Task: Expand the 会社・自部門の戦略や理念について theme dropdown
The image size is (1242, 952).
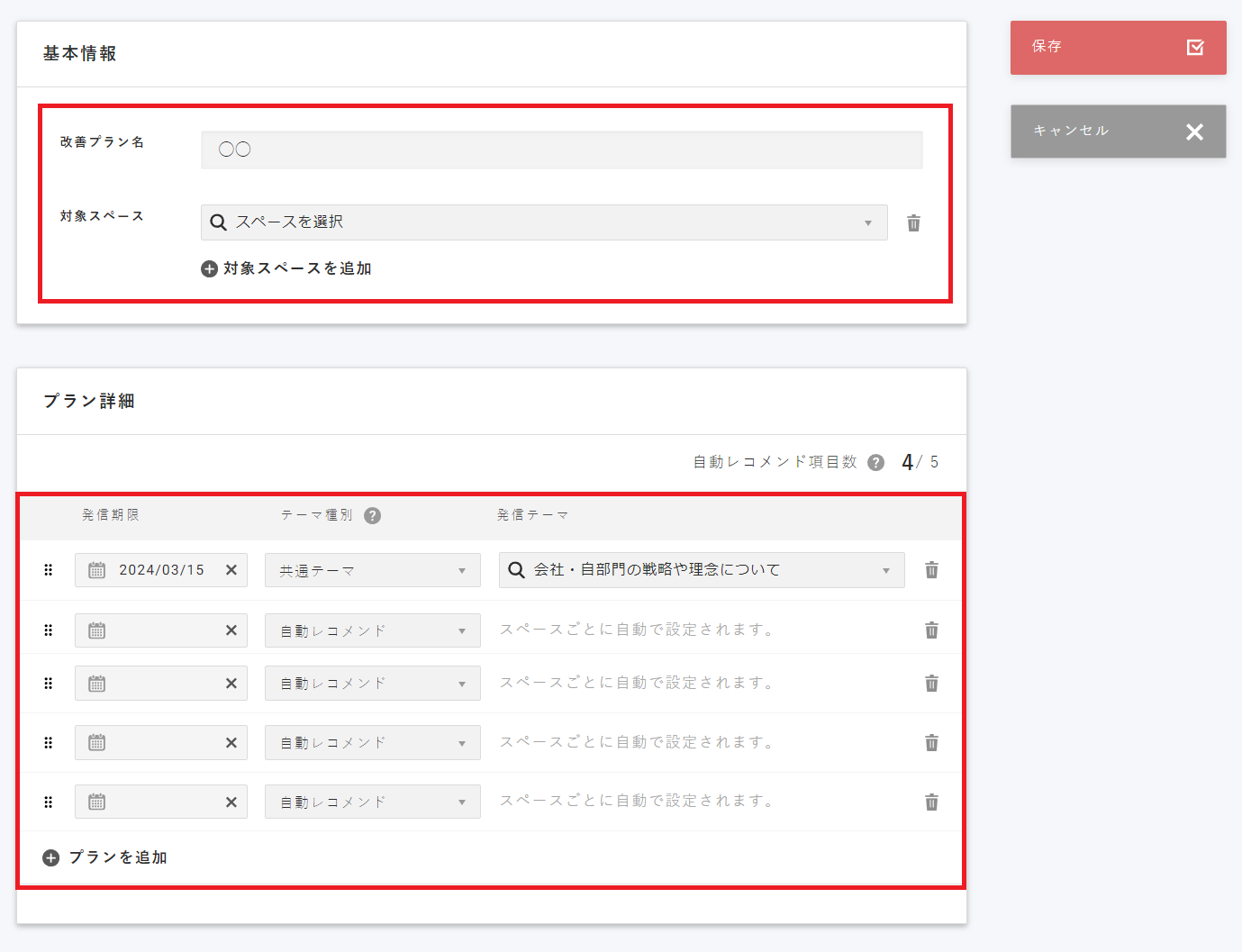Action: pyautogui.click(x=702, y=570)
